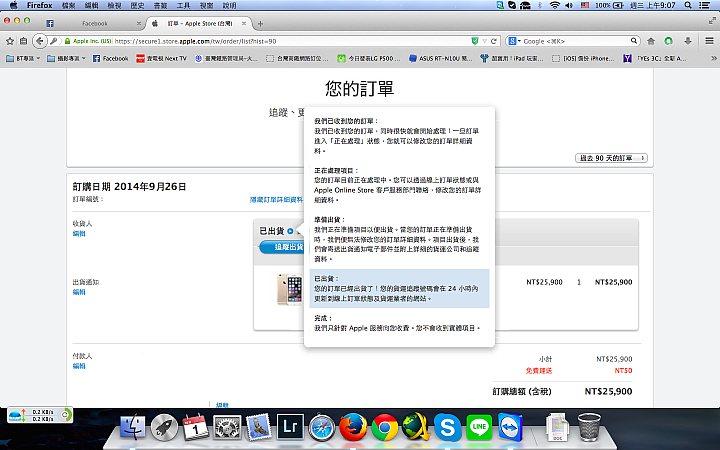Open Skype from the Dock
This screenshot has height=450, width=720.
(448, 427)
